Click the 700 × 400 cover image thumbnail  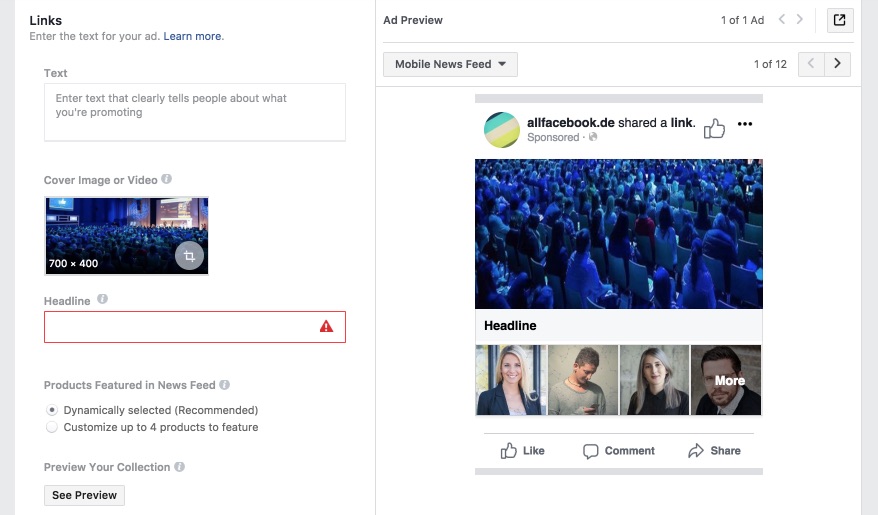pos(127,236)
